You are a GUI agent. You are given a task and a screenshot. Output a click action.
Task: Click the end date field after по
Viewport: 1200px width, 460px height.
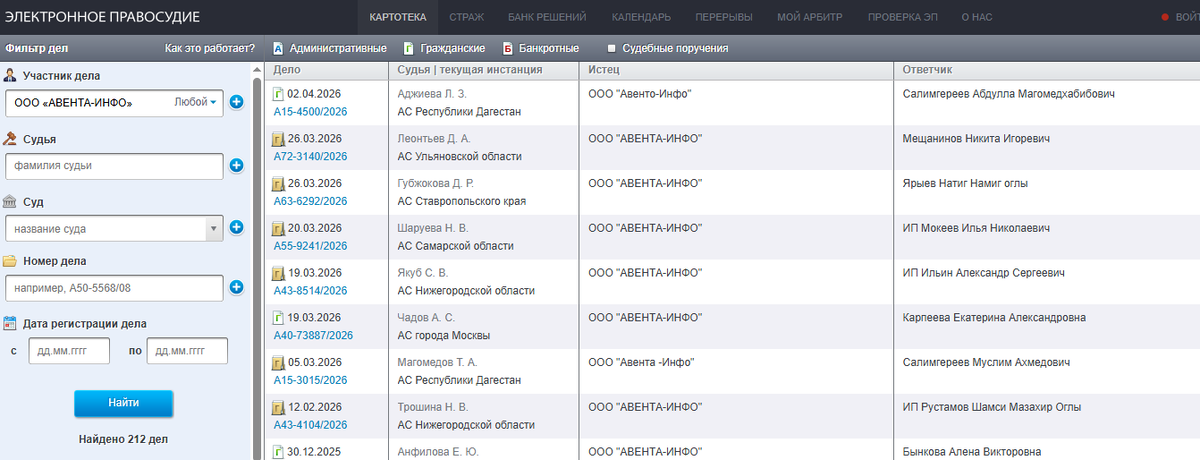[x=188, y=351]
